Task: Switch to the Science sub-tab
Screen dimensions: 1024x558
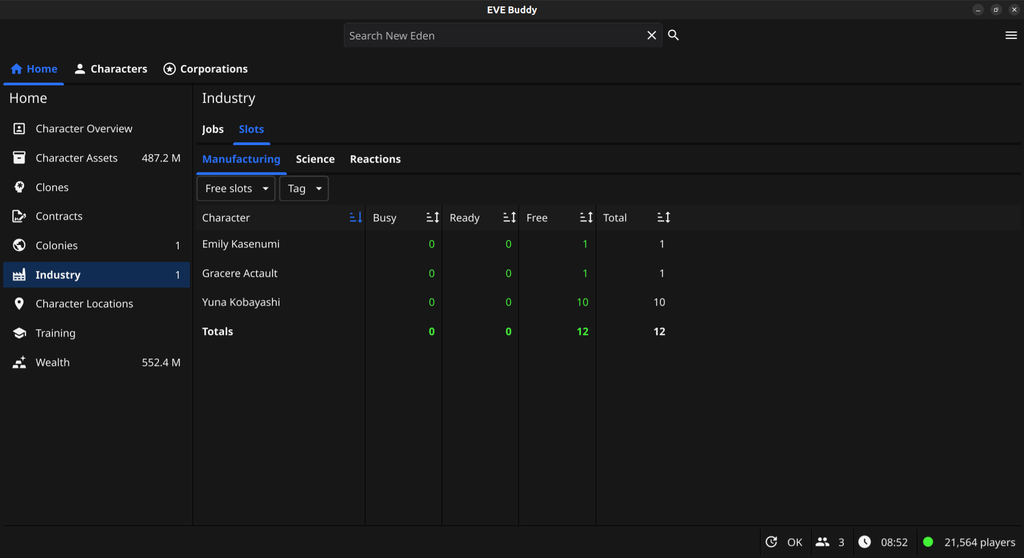Action: coord(315,159)
